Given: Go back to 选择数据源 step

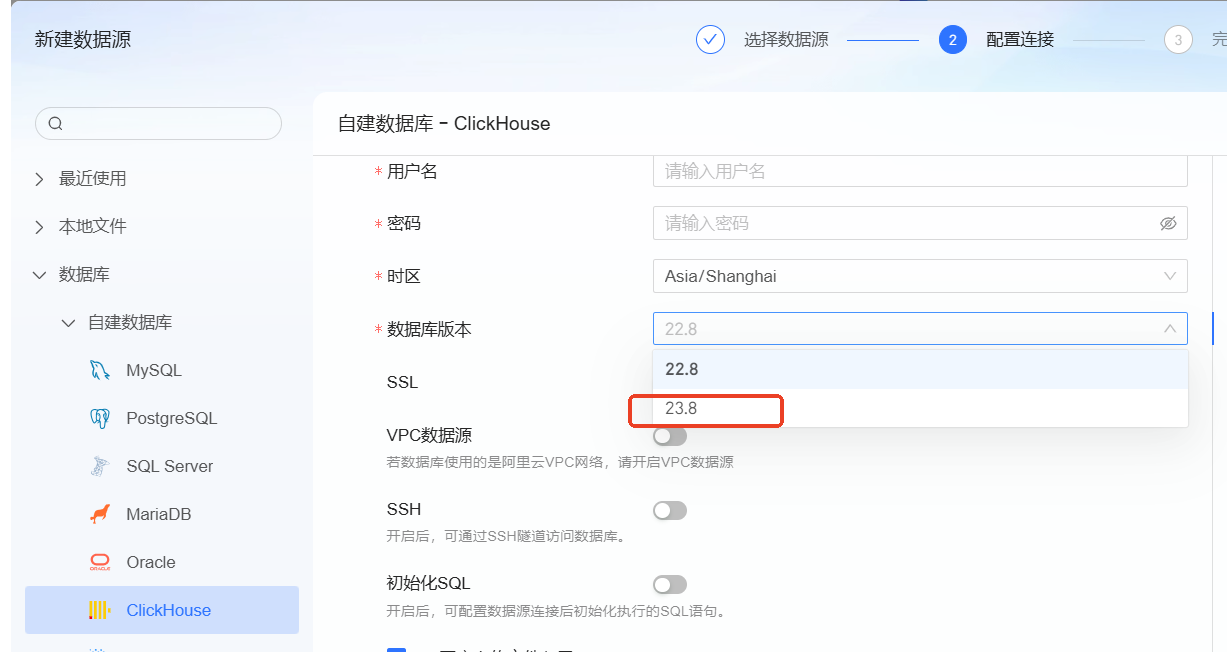Looking at the screenshot, I should [785, 40].
